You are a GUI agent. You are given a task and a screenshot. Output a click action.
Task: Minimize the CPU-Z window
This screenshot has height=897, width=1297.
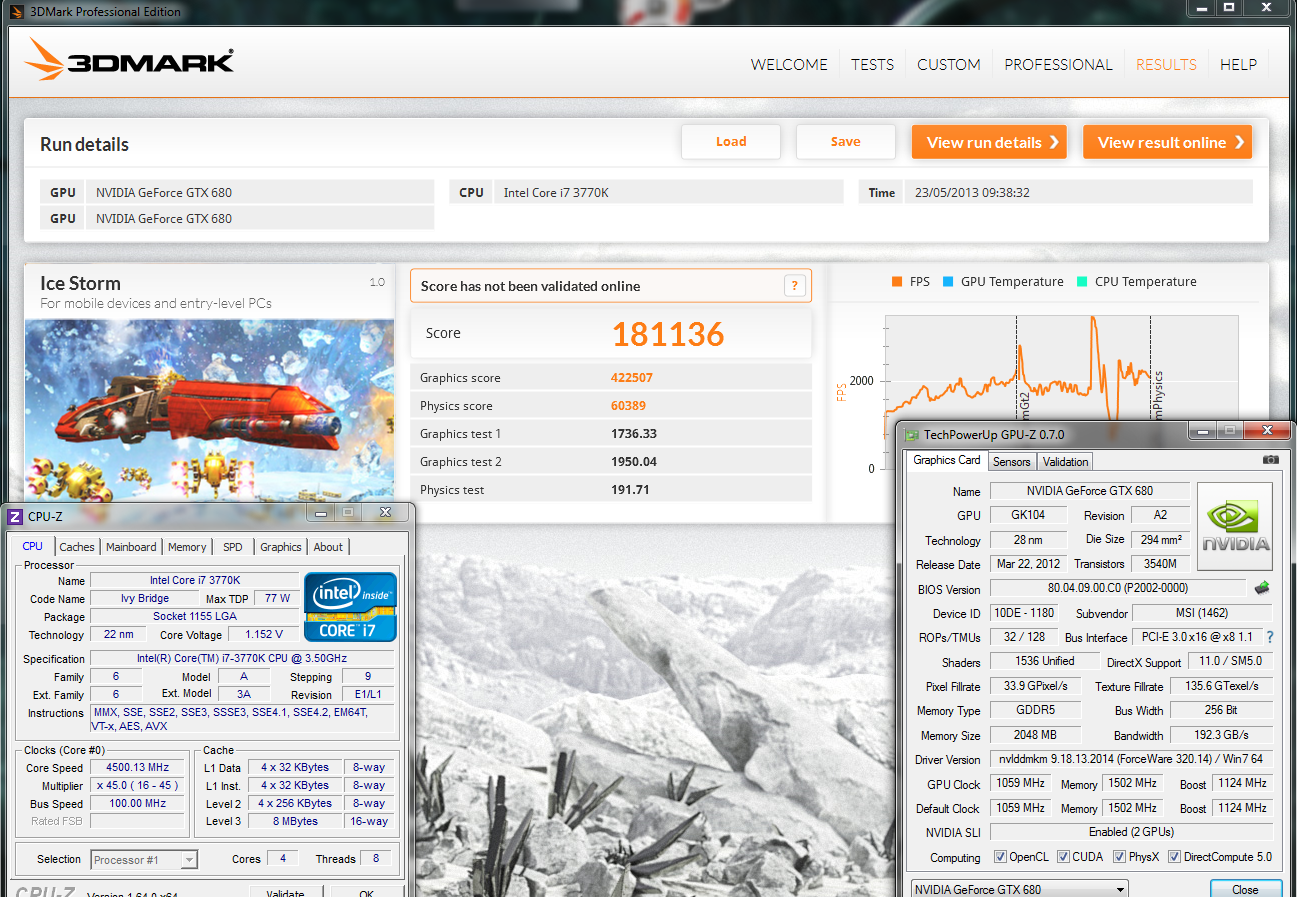pyautogui.click(x=320, y=513)
